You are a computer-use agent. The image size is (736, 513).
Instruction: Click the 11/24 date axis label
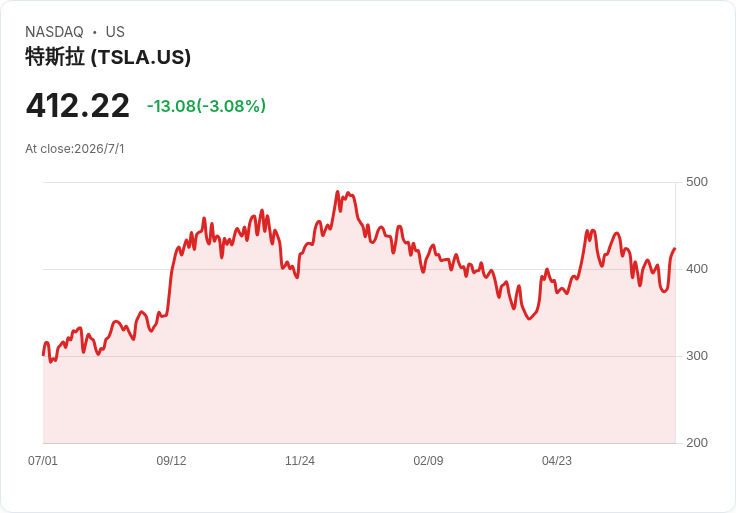click(x=299, y=460)
